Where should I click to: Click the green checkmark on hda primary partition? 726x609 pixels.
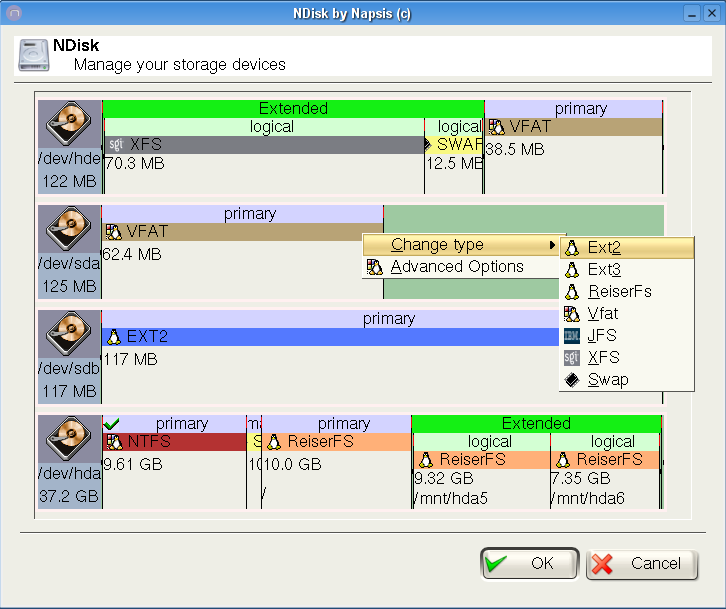pos(111,424)
